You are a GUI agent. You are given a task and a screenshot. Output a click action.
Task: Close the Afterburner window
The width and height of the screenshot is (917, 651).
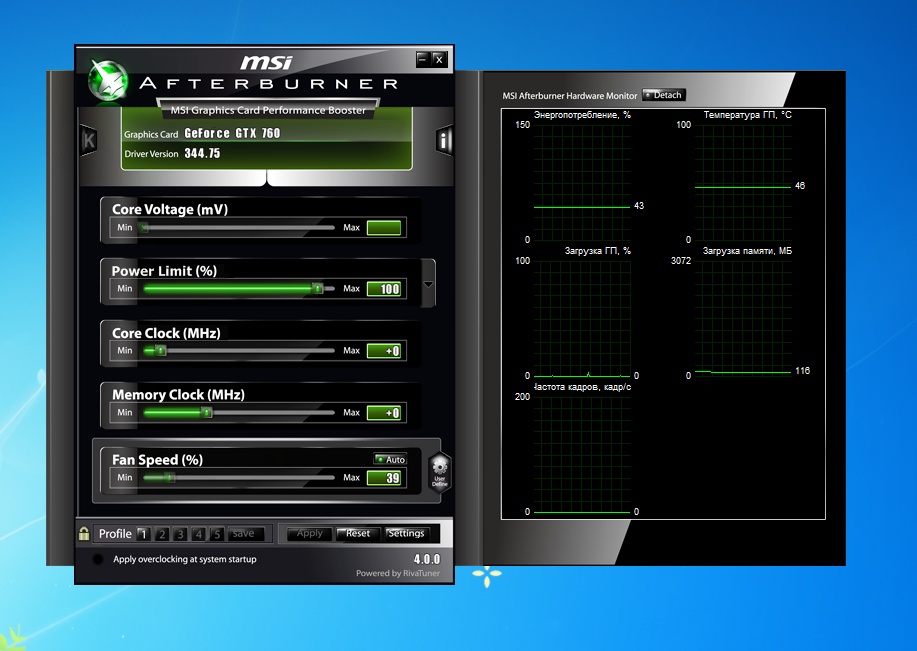click(439, 59)
